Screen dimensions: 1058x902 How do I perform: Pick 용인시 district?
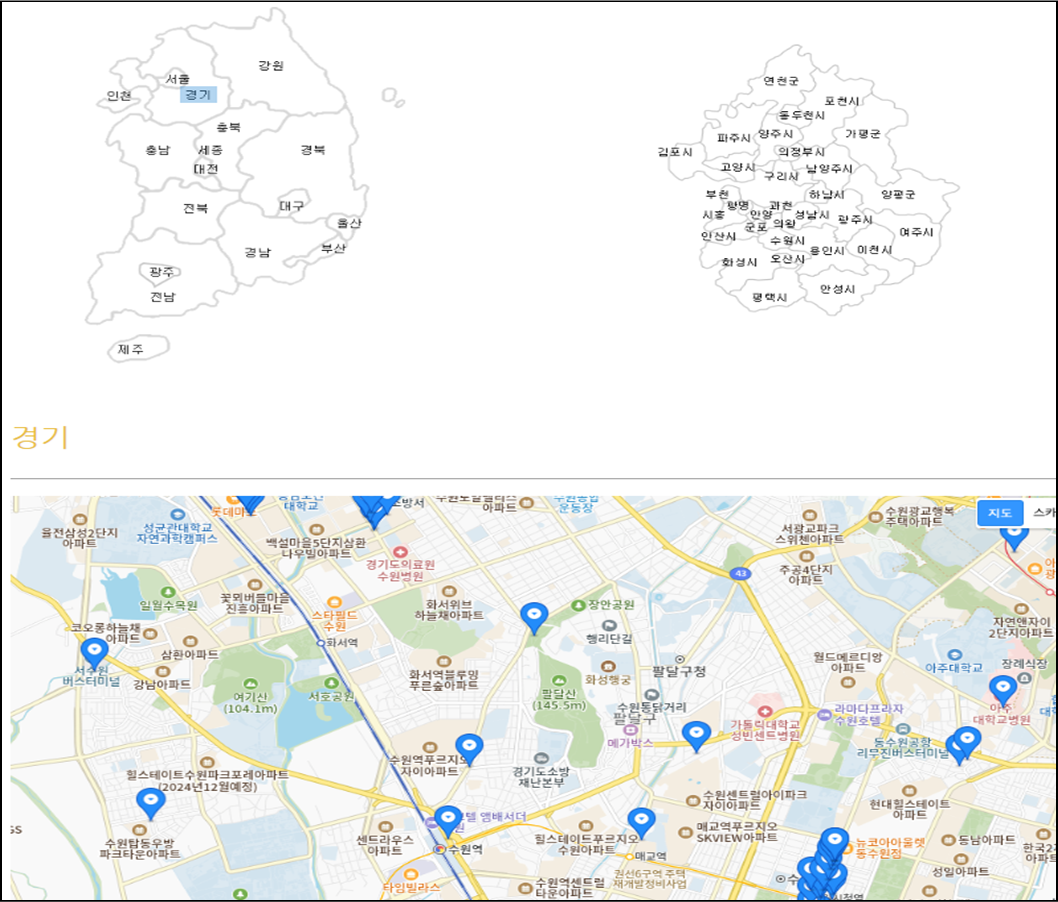(827, 251)
